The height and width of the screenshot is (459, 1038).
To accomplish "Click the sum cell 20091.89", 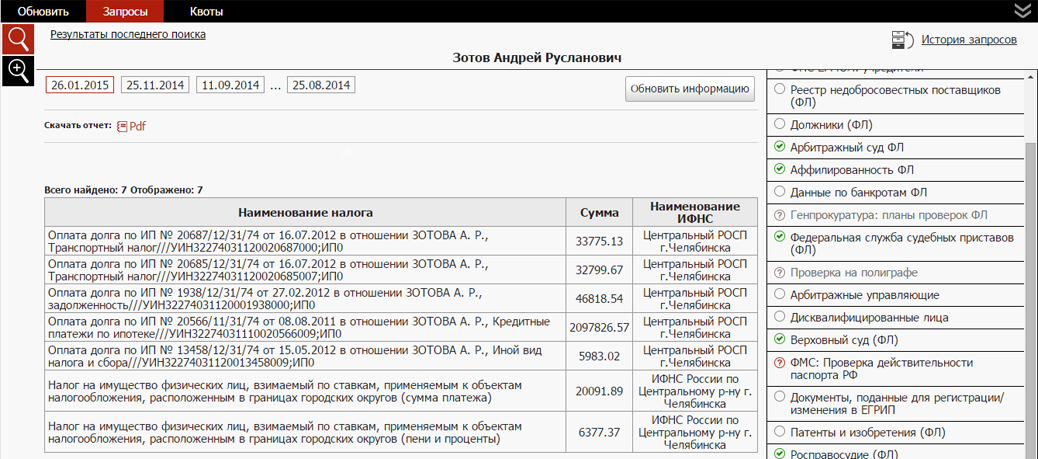I will pyautogui.click(x=600, y=391).
